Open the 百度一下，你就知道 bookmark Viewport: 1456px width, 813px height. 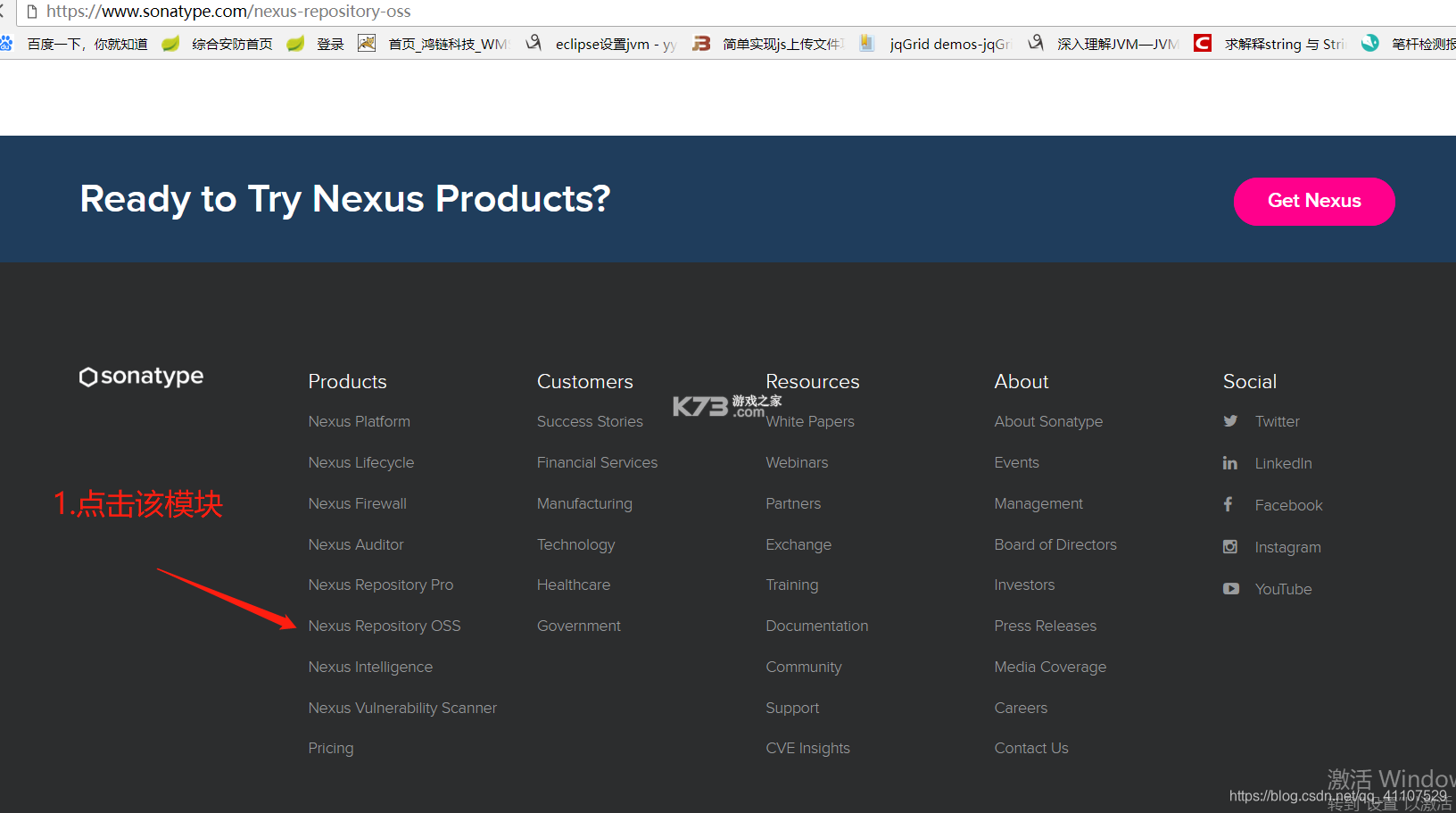tap(87, 44)
